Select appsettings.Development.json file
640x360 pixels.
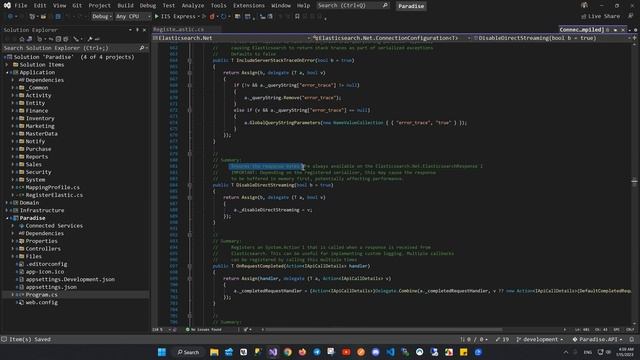click(70, 279)
